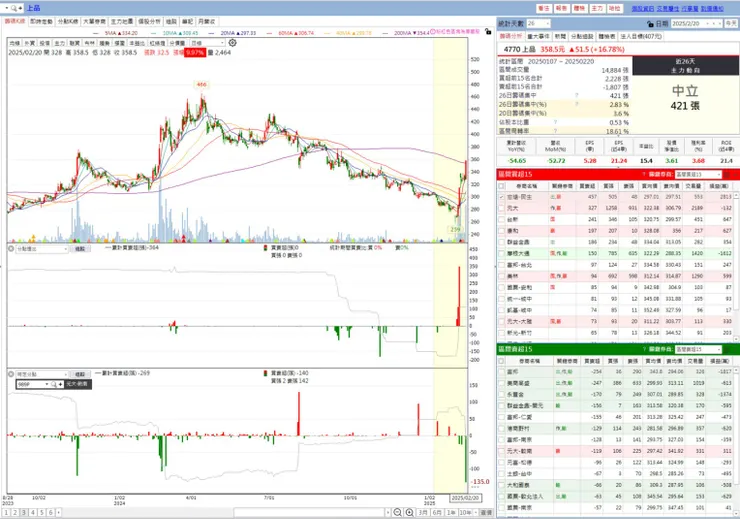Image resolution: width=740 pixels, height=519 pixels.
Task: Click the add icon beside the 989P box
Action: [x=60, y=385]
